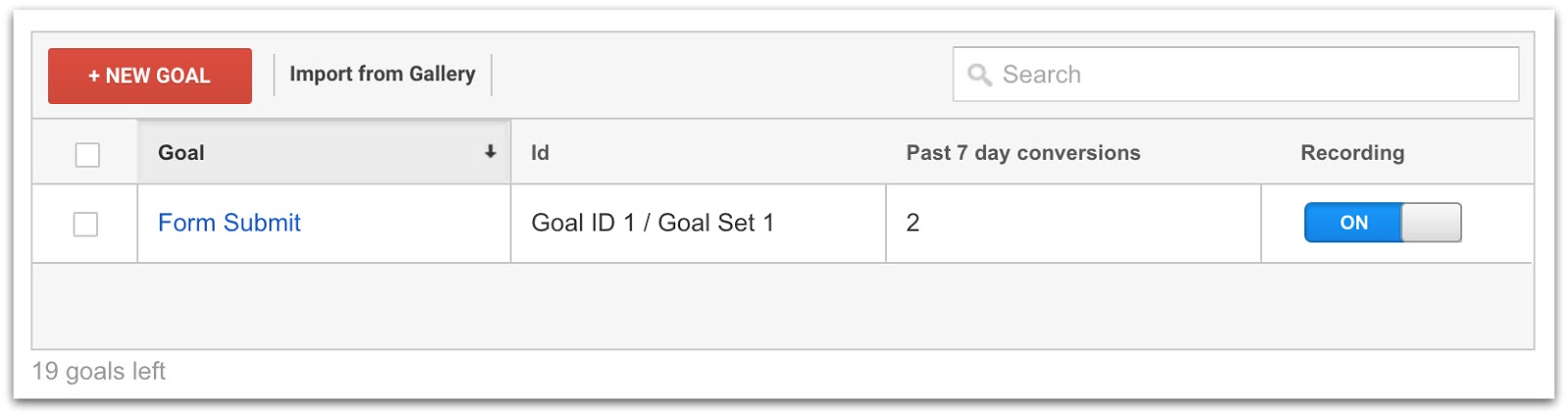Tick the Form Submit row checkbox
The width and height of the screenshot is (1568, 416).
point(86,225)
